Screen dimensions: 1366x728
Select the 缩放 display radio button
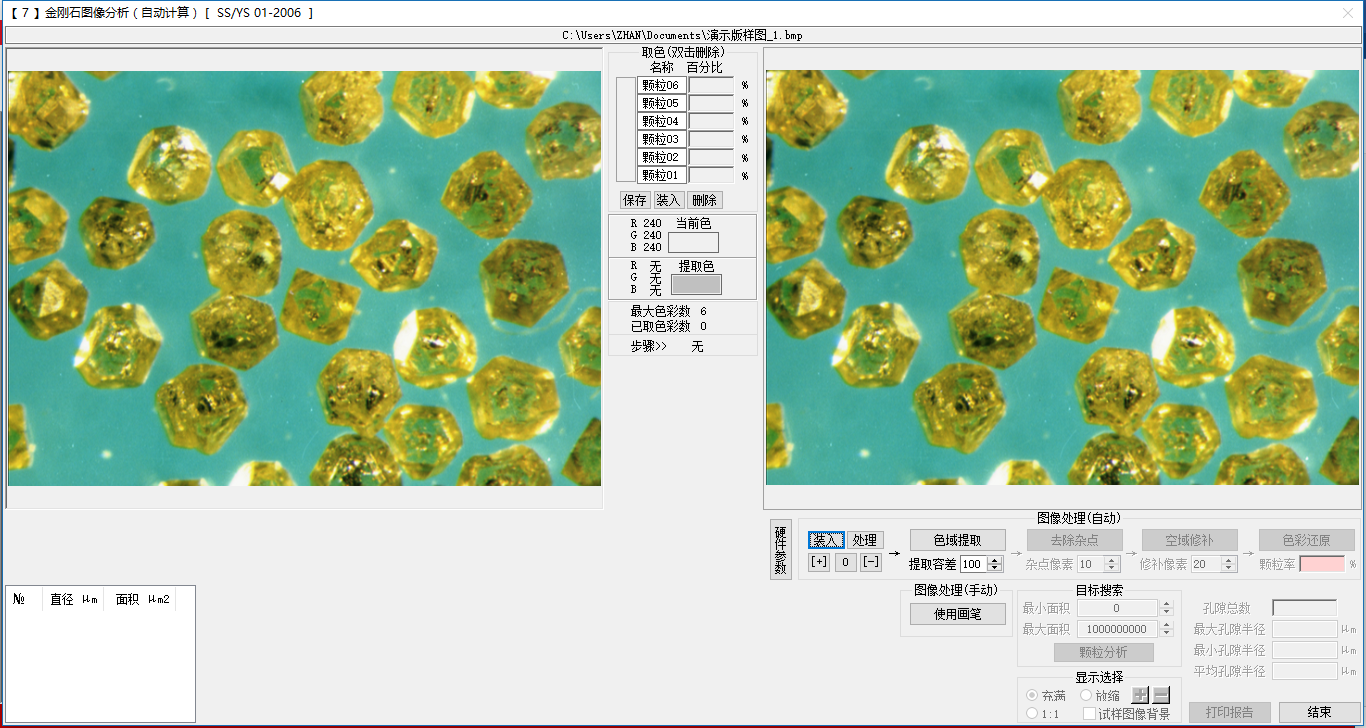pos(1086,695)
